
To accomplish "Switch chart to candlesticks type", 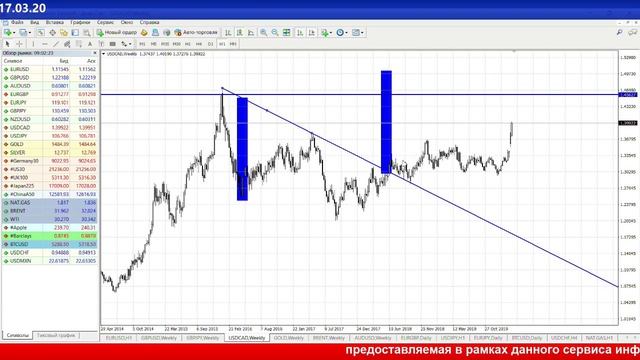I will tap(240, 32).
